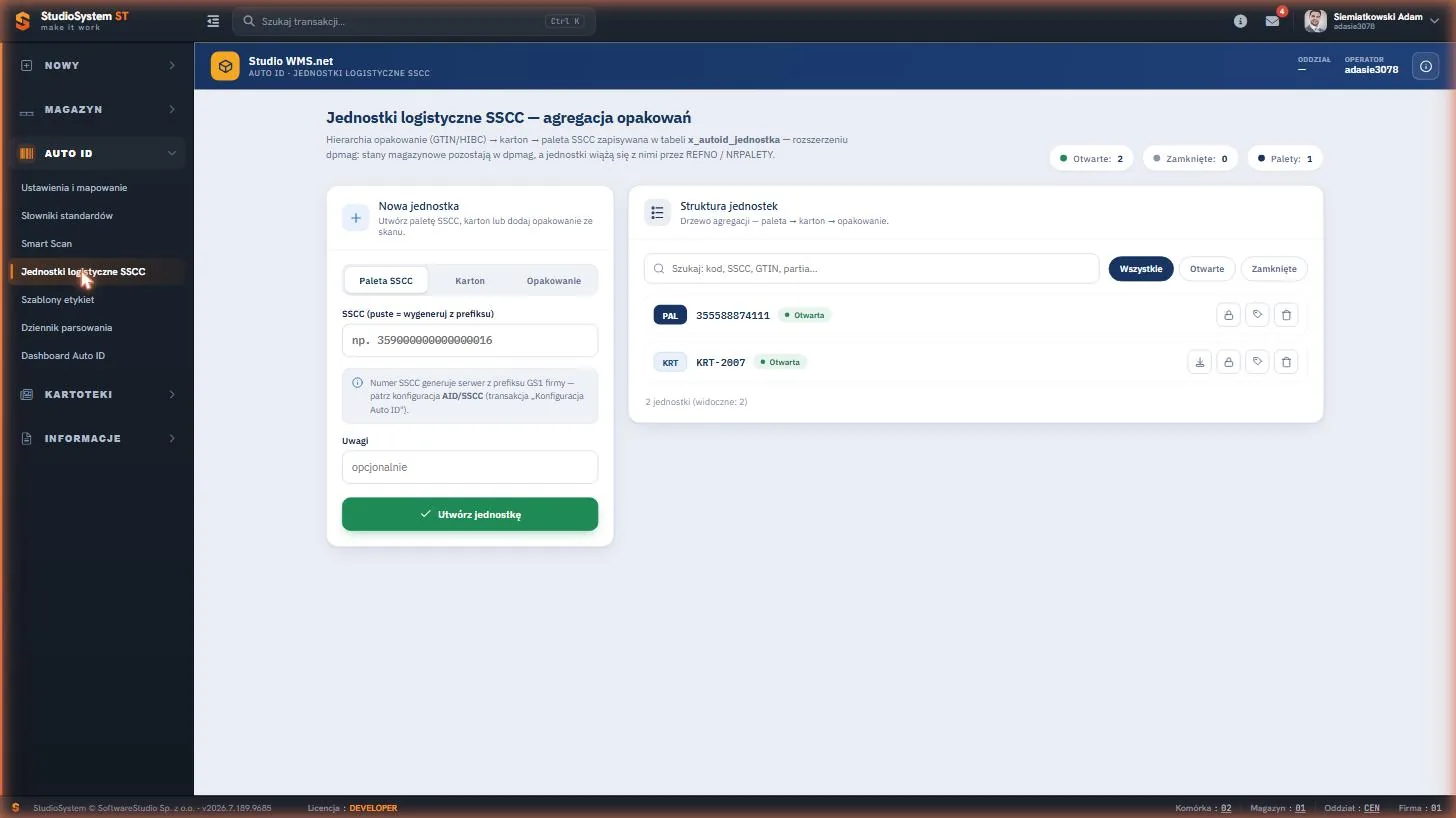Click the list icon beside Struktura jednostek
The height and width of the screenshot is (818, 1456).
[x=657, y=212]
